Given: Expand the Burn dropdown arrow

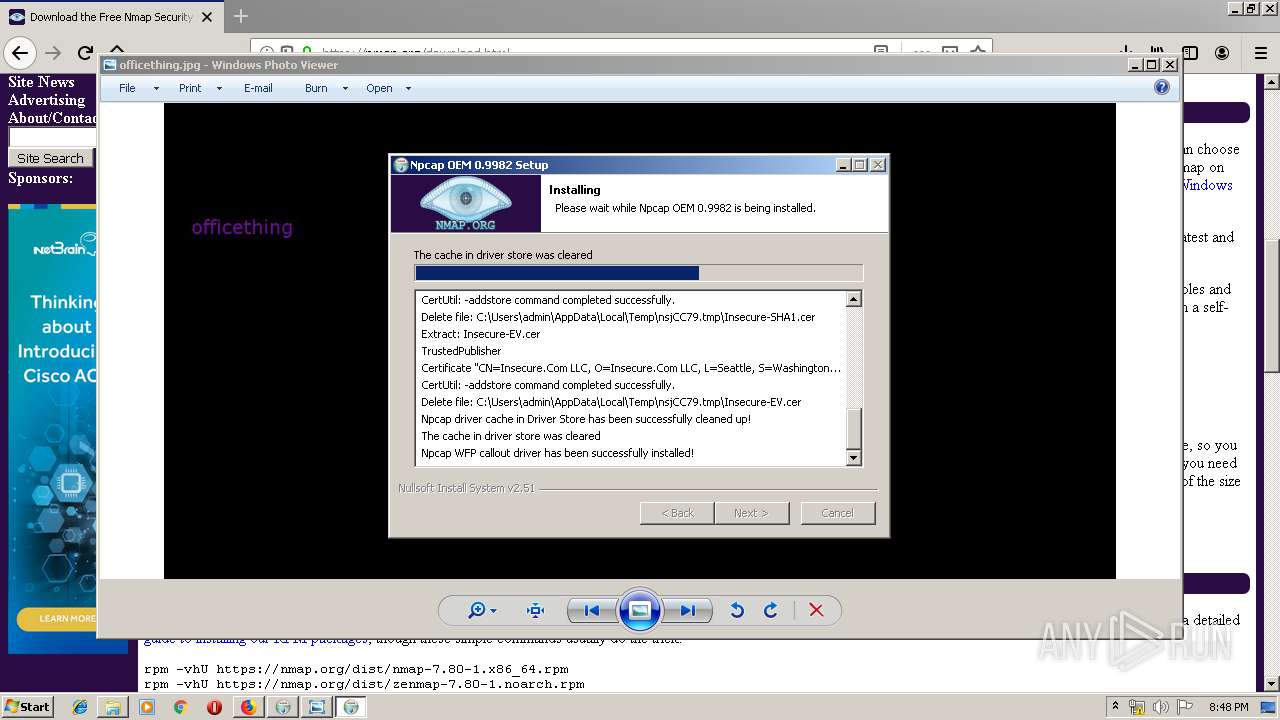Looking at the screenshot, I should pyautogui.click(x=345, y=88).
